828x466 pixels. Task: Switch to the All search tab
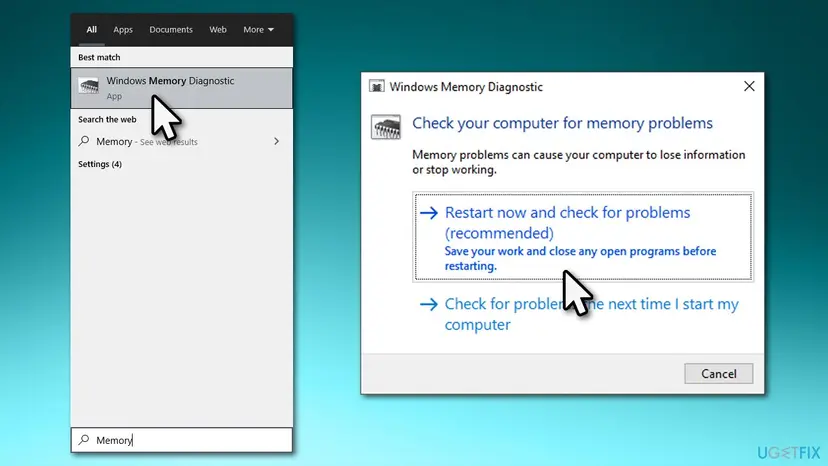[91, 30]
